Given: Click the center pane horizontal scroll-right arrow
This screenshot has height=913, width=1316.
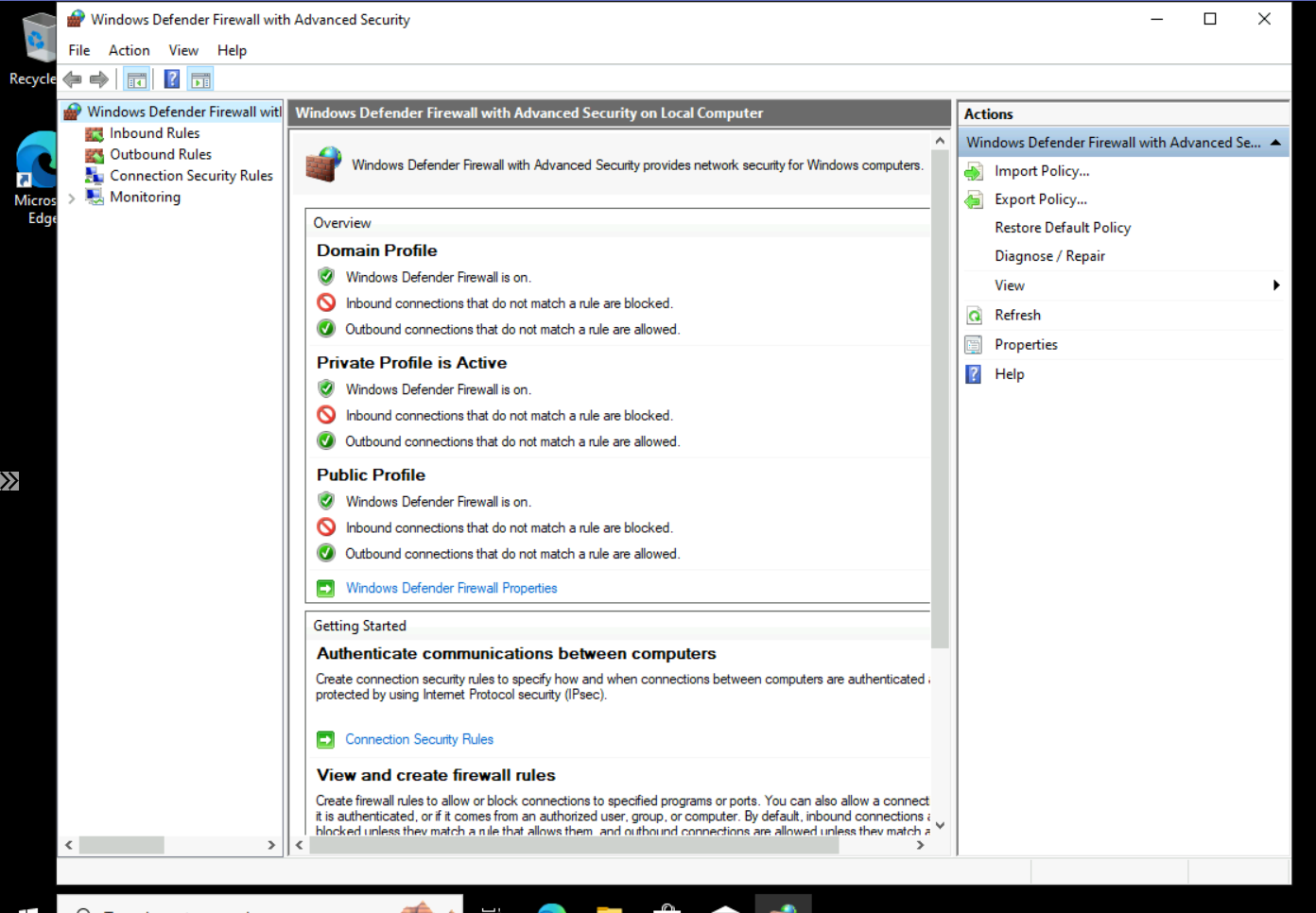Looking at the screenshot, I should click(921, 845).
